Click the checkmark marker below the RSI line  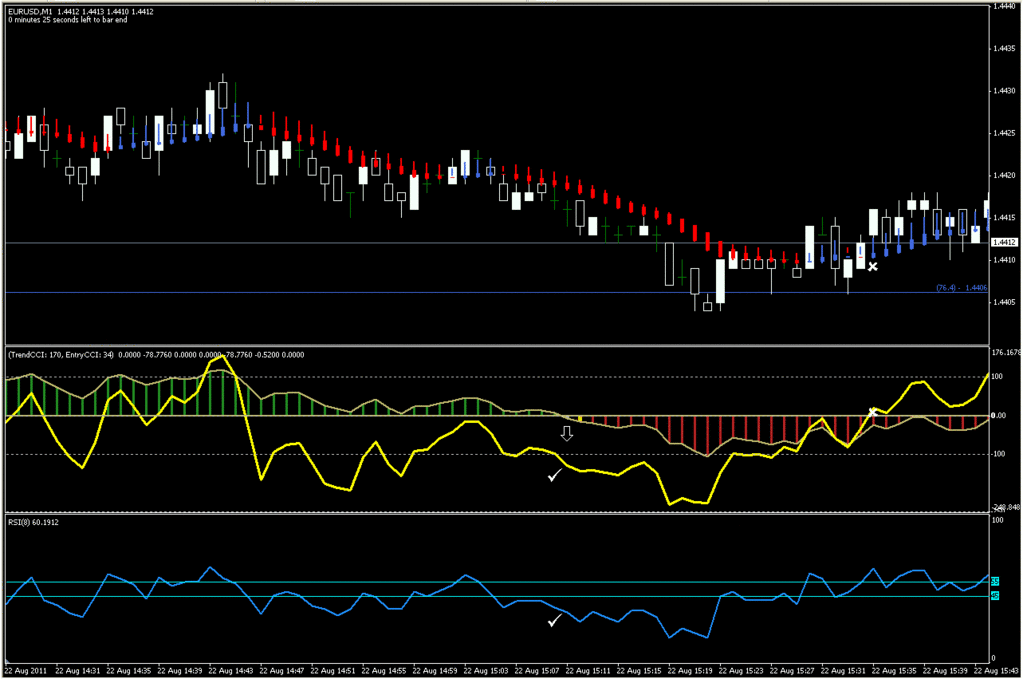pyautogui.click(x=553, y=621)
